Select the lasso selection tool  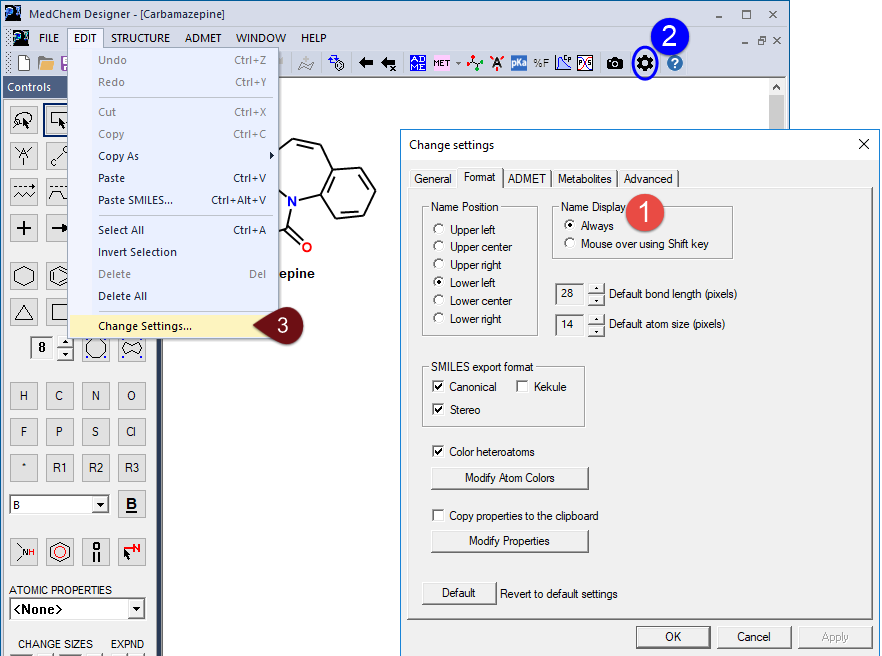(24, 120)
